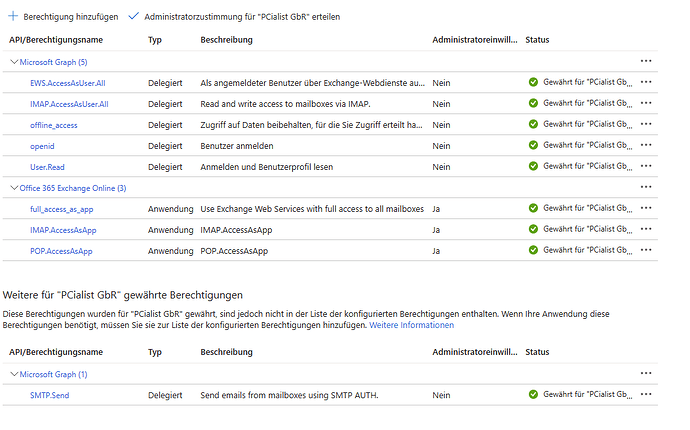
Task: Click 'Gewährt für PCialist Gb...' status in SMTP.Send row
Action: click(x=587, y=395)
